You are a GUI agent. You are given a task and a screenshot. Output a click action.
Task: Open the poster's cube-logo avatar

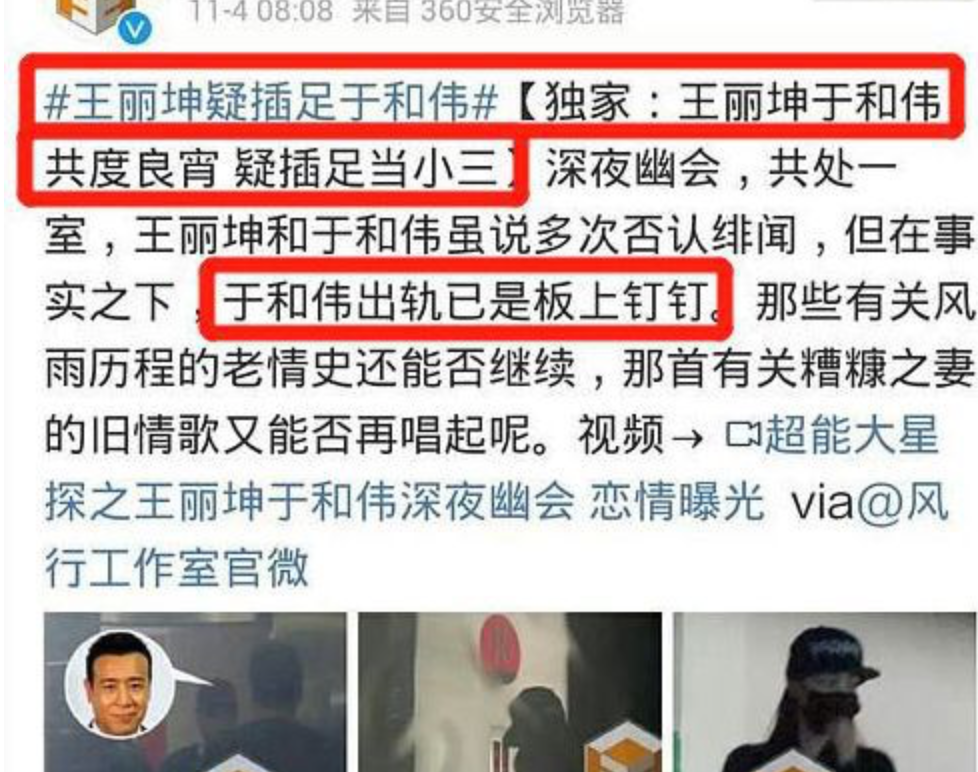(x=94, y=14)
